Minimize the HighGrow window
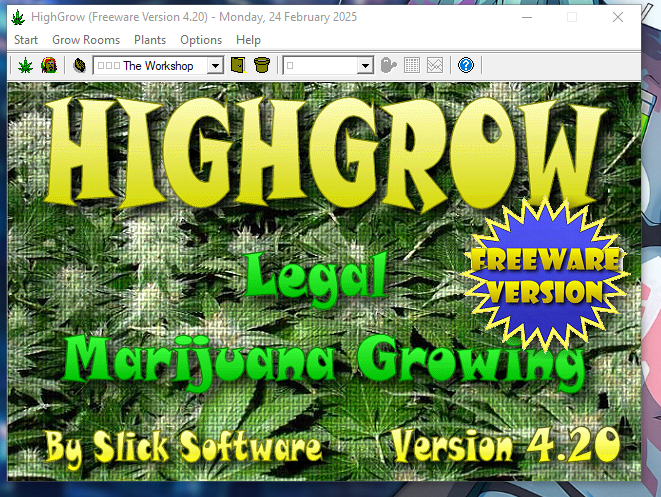This screenshot has height=497, width=661. (527, 17)
